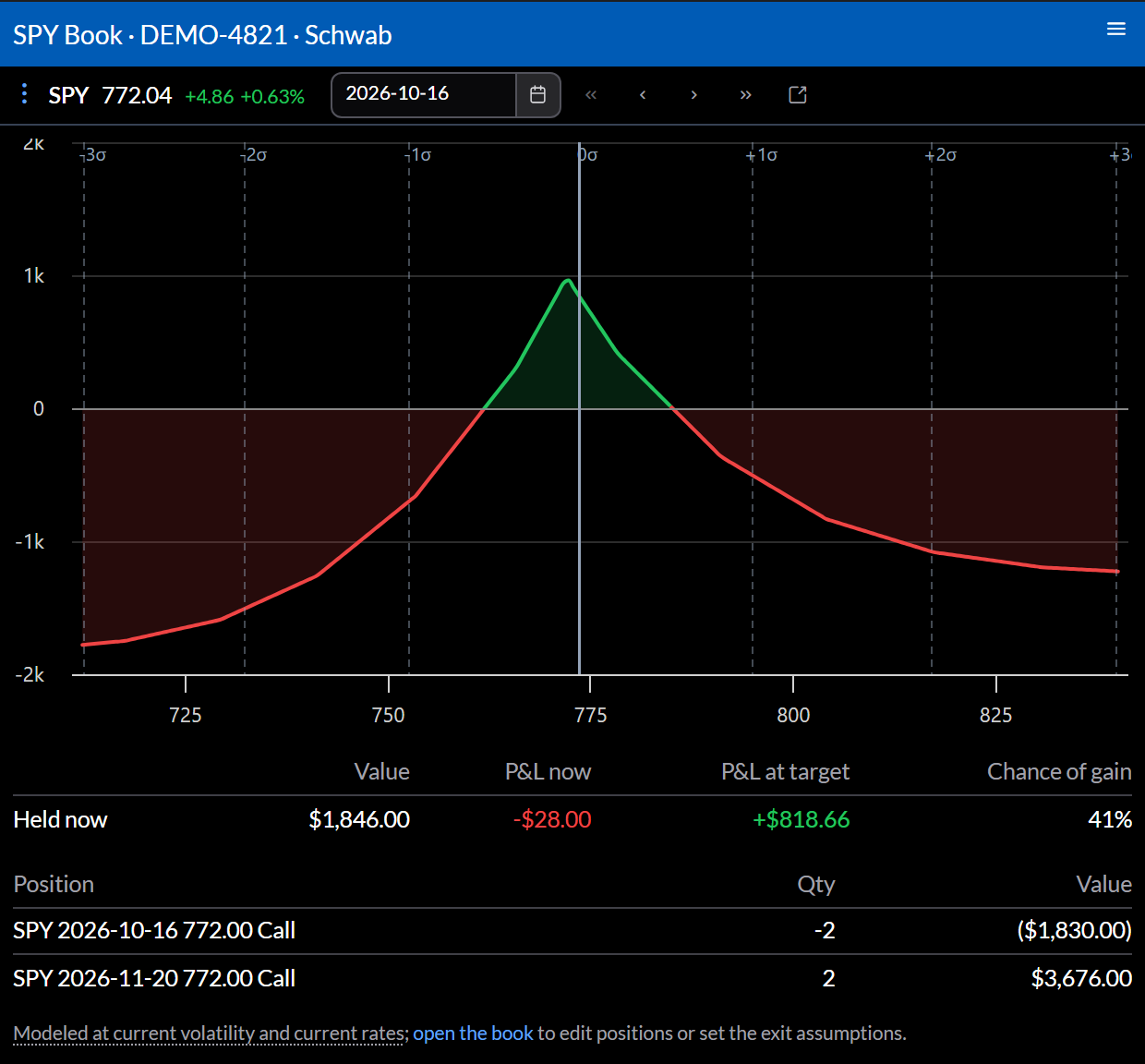
Task: Click the 'Chance of gain' column header
Action: (x=1059, y=772)
